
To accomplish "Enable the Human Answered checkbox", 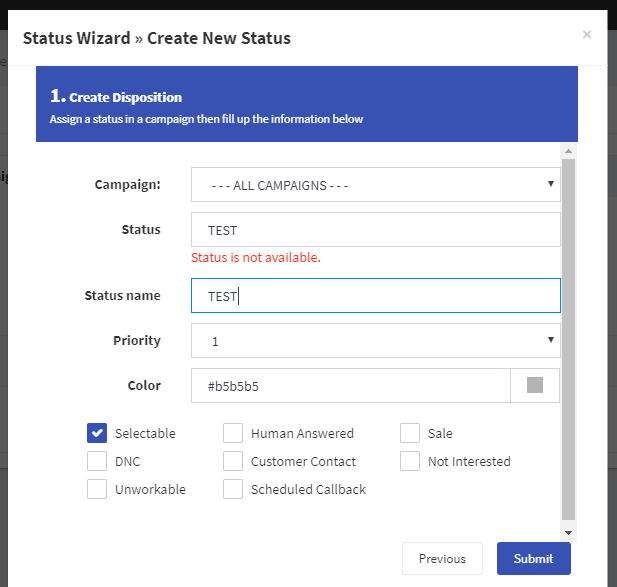I will coord(233,433).
